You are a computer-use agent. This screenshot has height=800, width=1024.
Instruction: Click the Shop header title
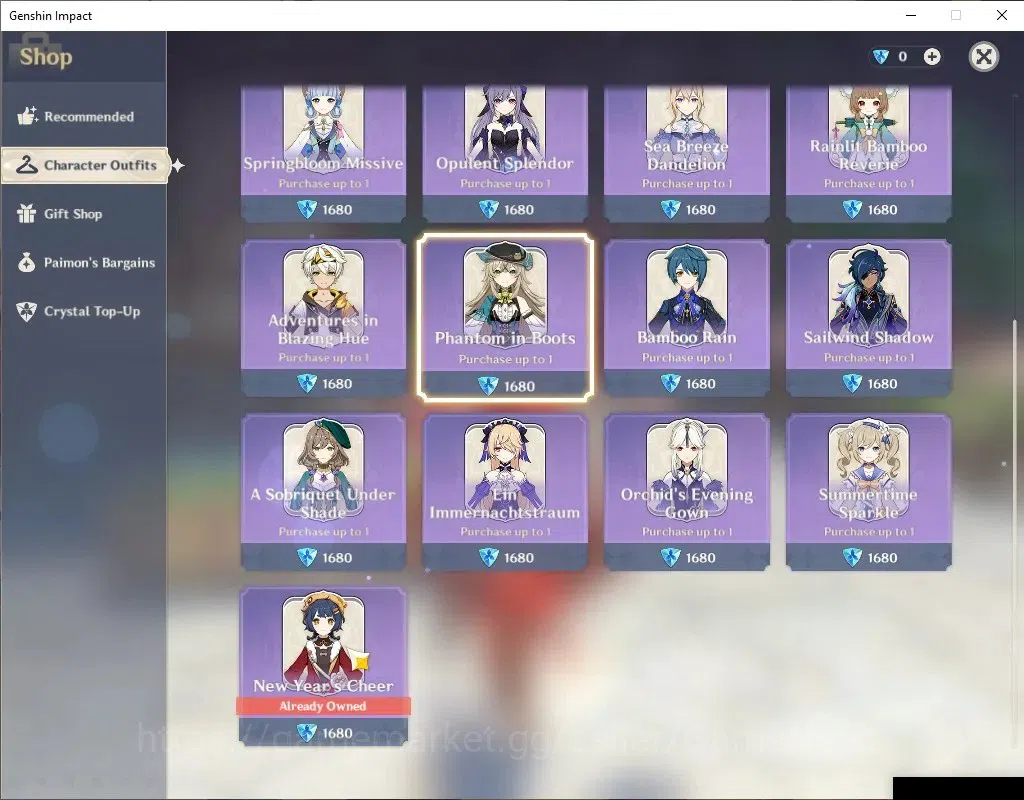tap(46, 57)
